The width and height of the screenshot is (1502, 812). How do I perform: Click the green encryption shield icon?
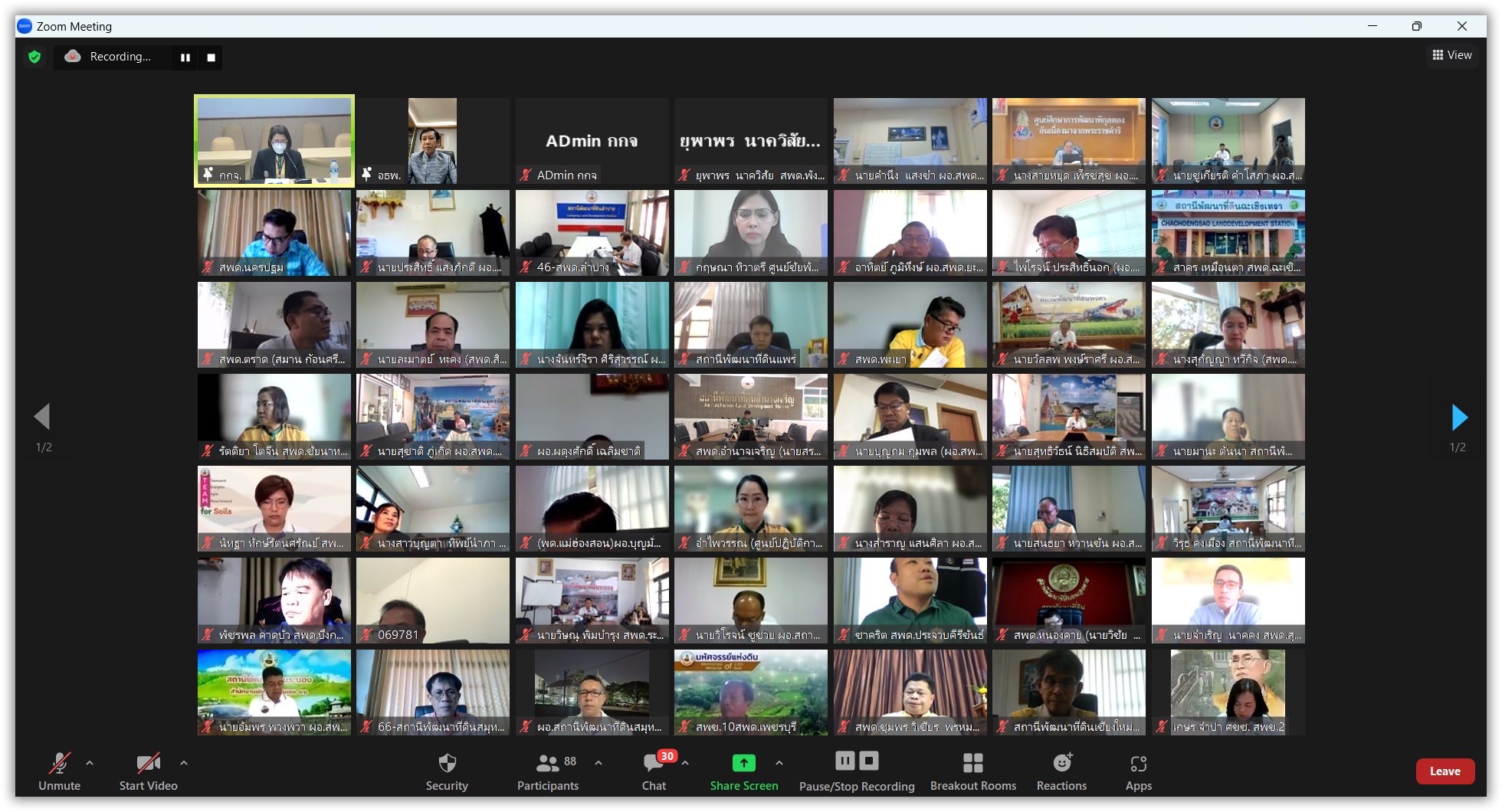[34, 57]
